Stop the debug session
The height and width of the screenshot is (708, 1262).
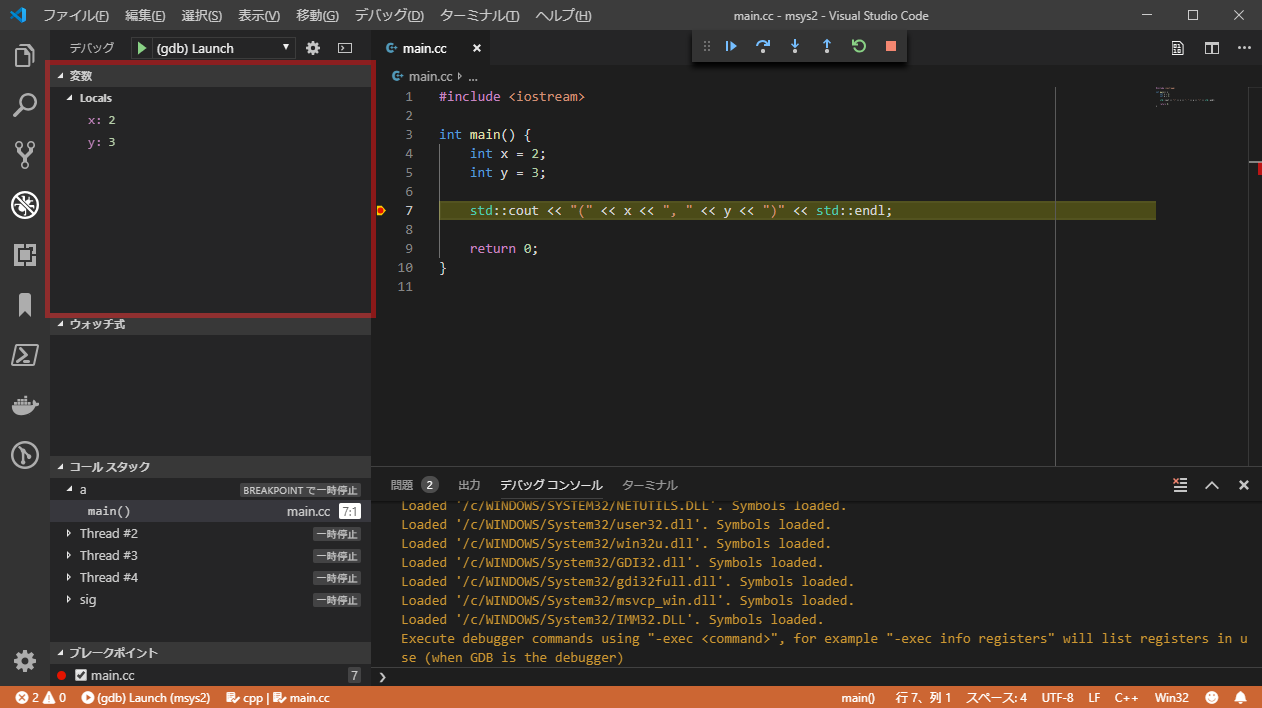pos(891,46)
